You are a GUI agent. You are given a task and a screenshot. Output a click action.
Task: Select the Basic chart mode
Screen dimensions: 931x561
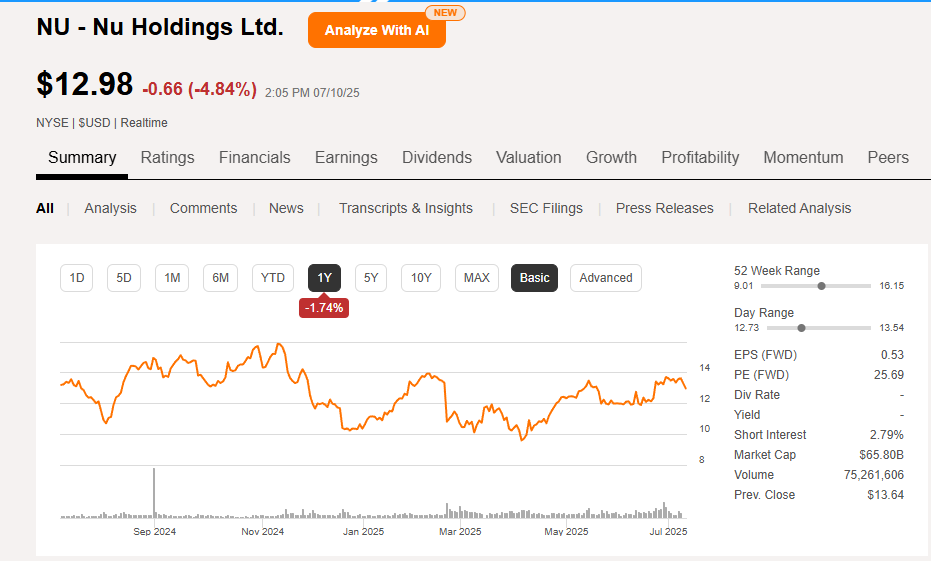click(x=534, y=278)
